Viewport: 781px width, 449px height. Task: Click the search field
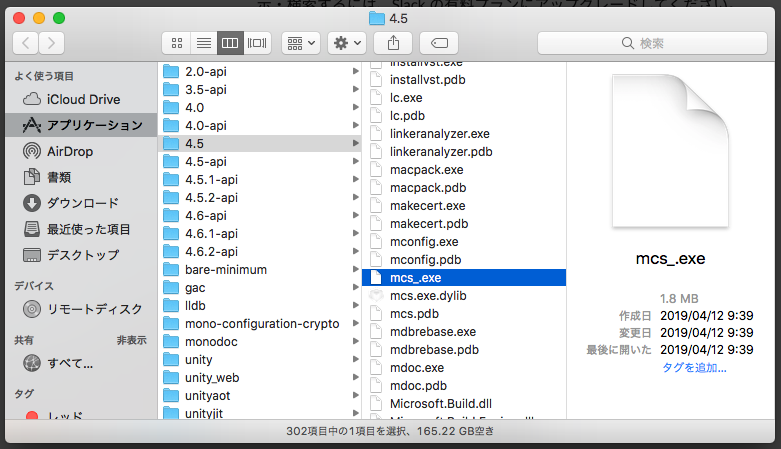[x=652, y=43]
